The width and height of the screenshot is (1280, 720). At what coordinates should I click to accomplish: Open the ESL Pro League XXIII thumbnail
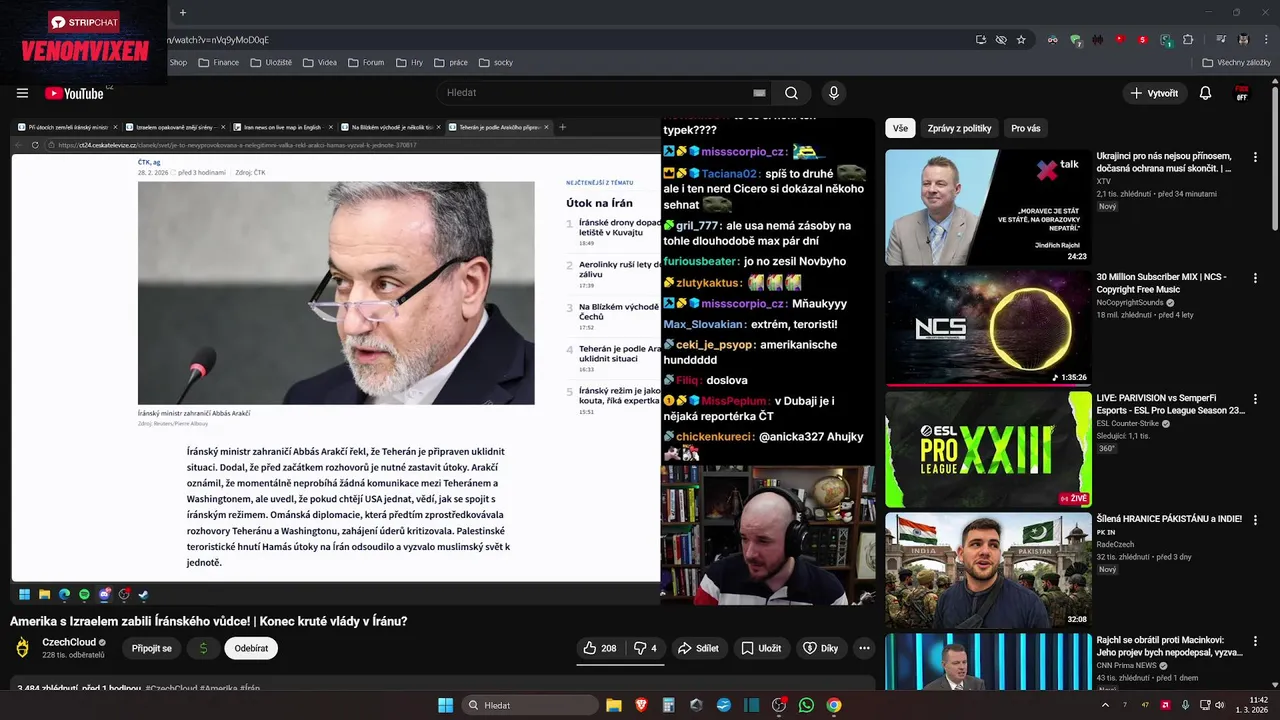(988, 449)
